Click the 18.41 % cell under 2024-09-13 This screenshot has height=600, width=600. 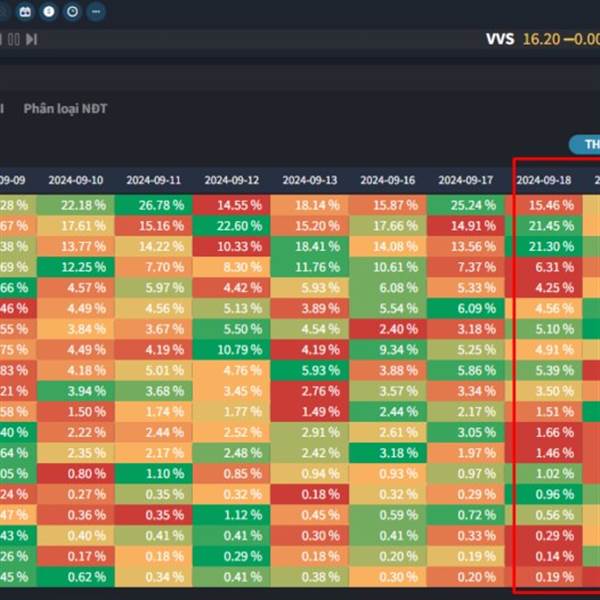tap(310, 246)
